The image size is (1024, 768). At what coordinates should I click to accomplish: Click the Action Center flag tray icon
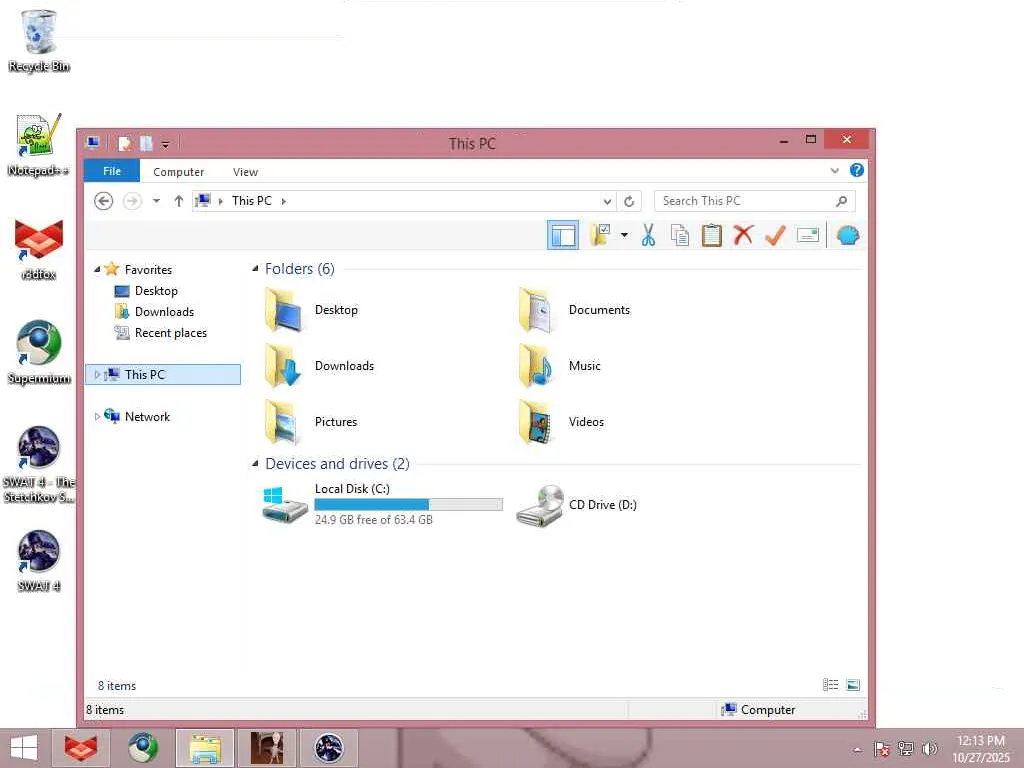(x=882, y=748)
